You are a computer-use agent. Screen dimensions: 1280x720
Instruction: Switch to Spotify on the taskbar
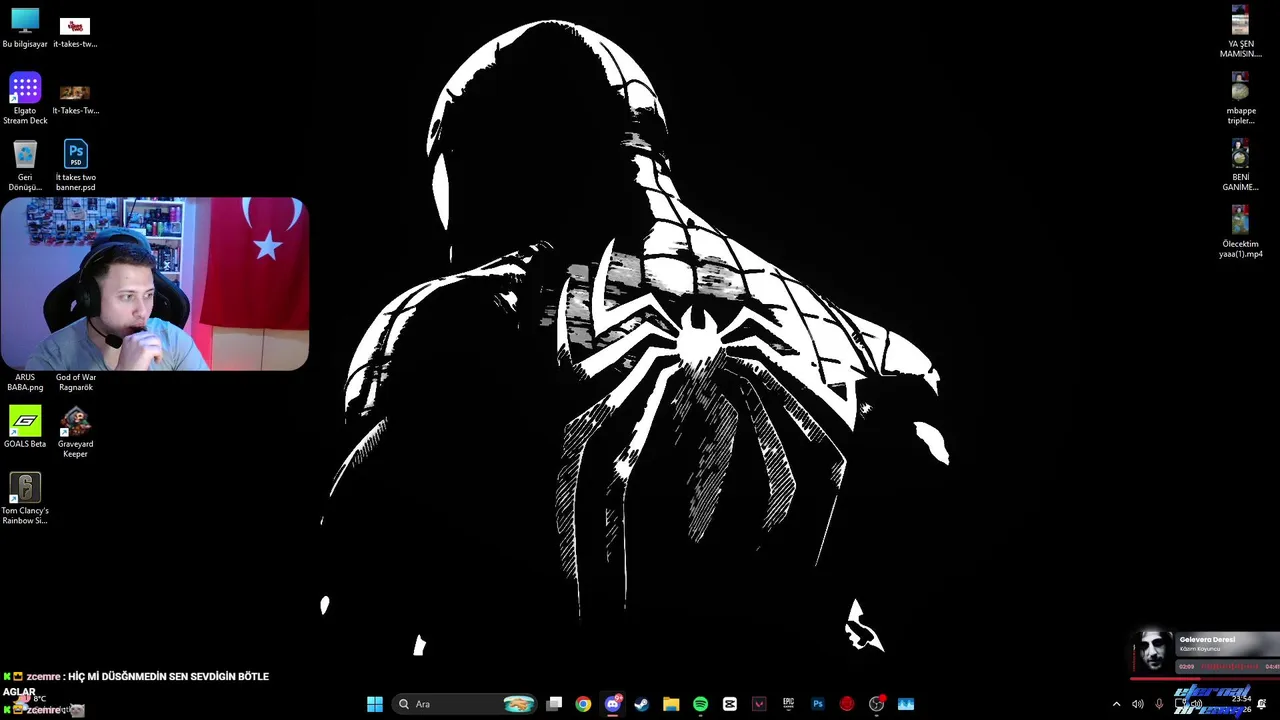(x=700, y=704)
